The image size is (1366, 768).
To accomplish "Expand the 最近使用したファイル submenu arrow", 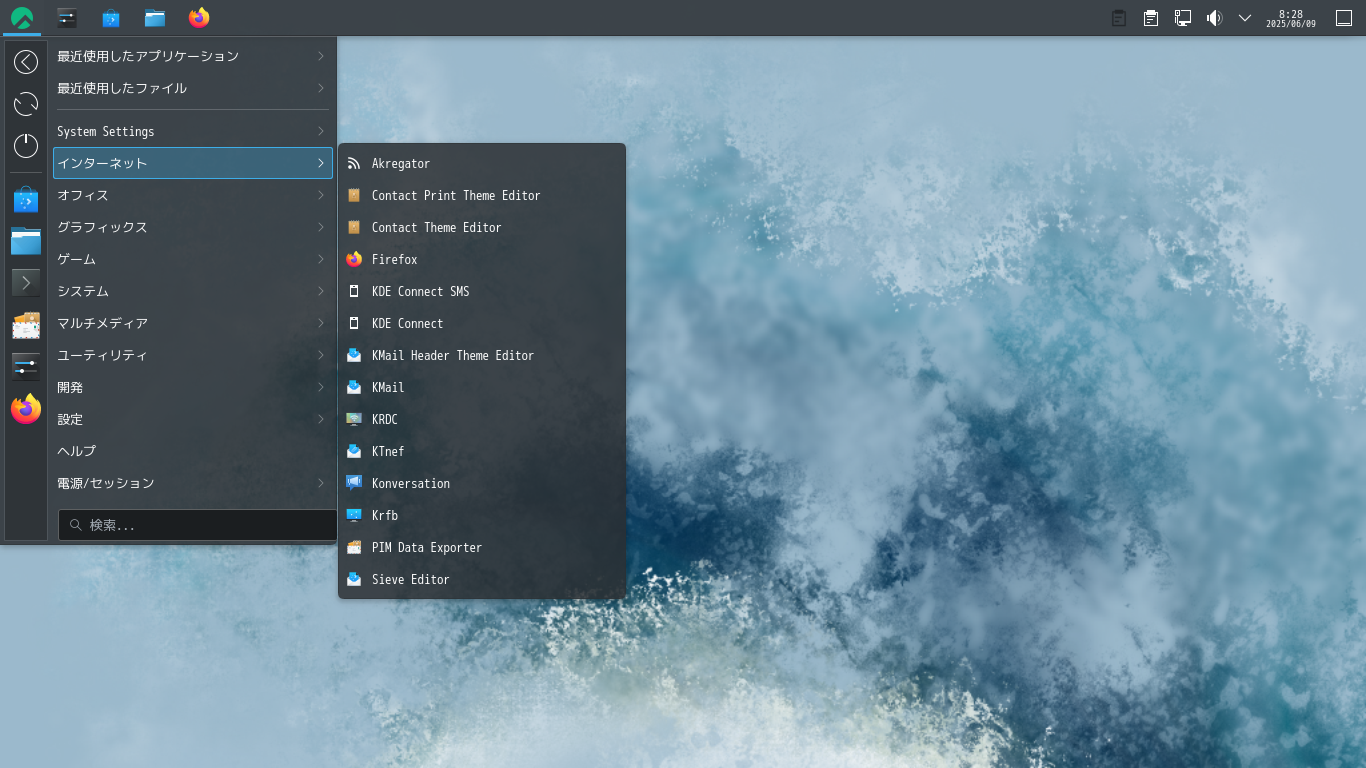I will pos(321,88).
